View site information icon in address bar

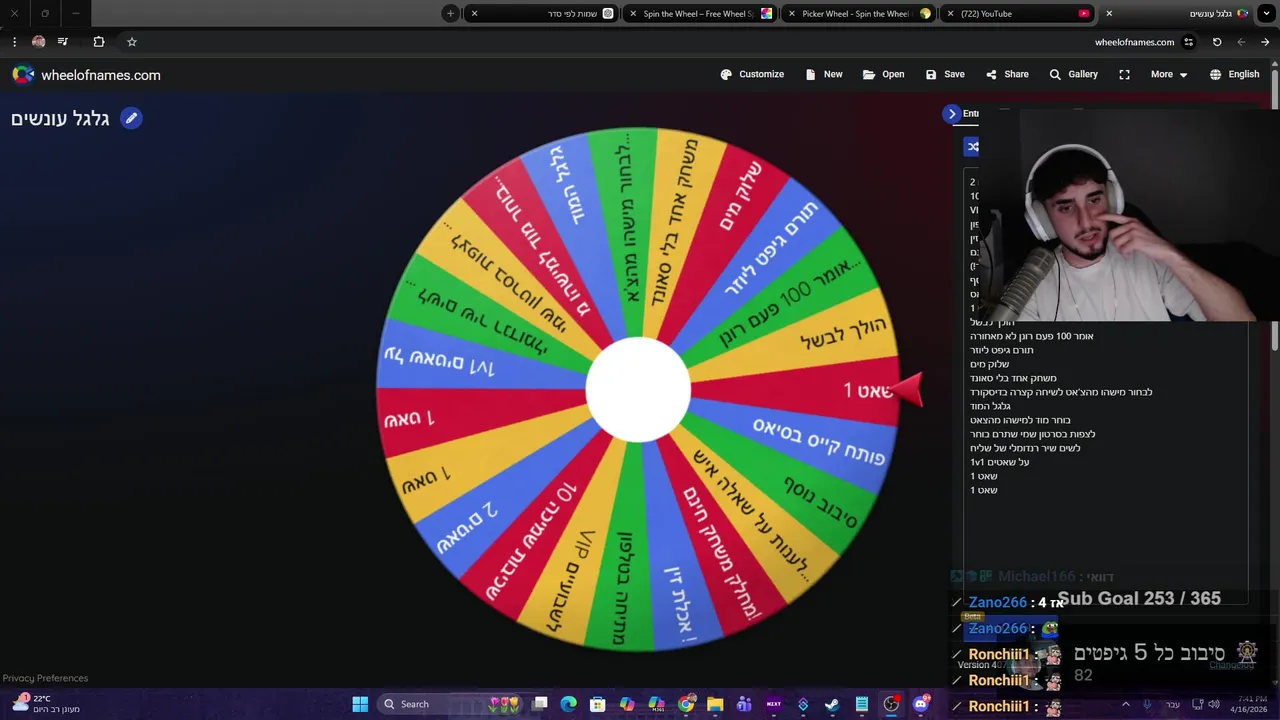pyautogui.click(x=1188, y=42)
